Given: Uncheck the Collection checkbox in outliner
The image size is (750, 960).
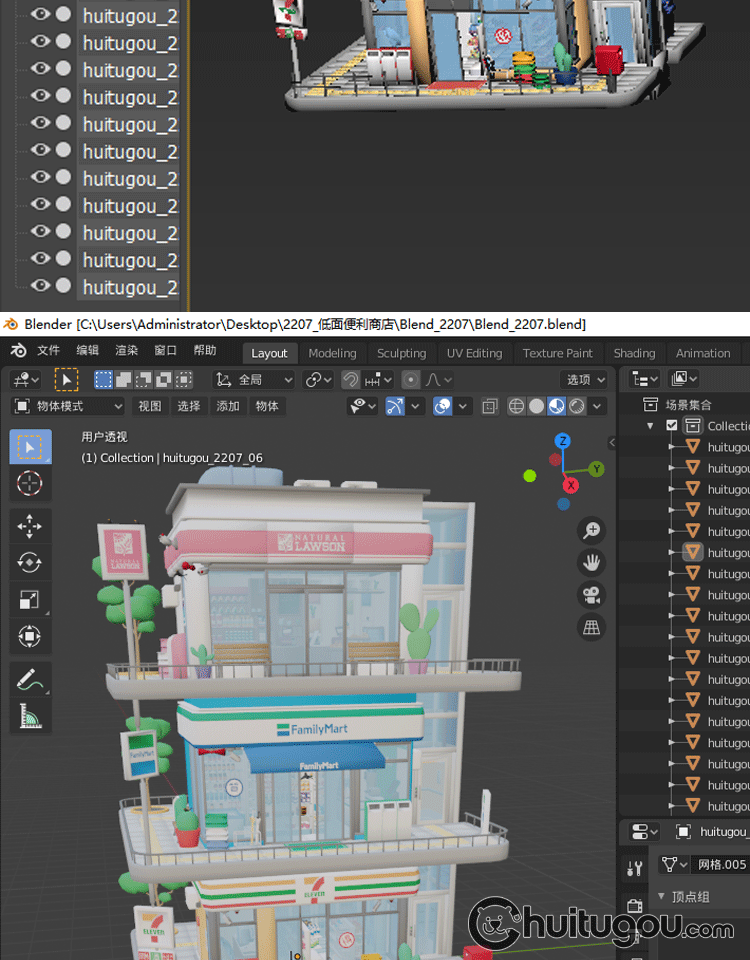Looking at the screenshot, I should click(672, 426).
